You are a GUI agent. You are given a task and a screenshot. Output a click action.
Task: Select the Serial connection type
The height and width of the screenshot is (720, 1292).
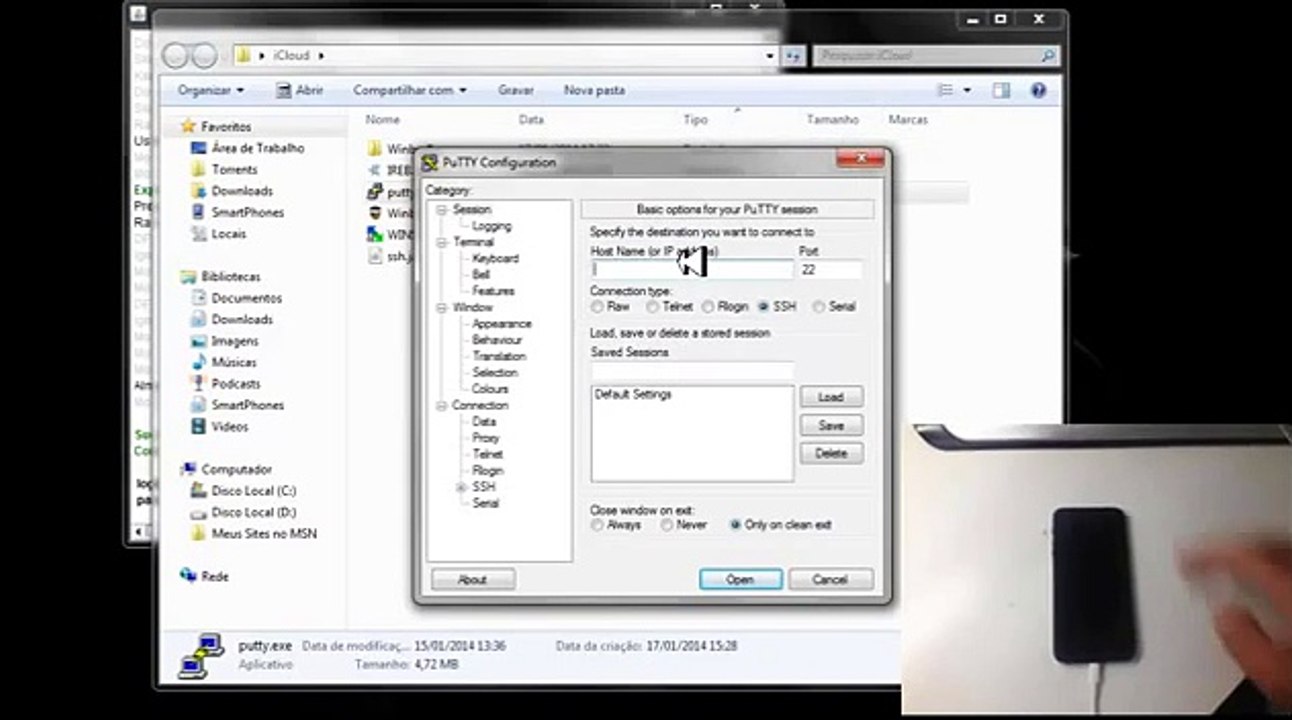tap(819, 307)
